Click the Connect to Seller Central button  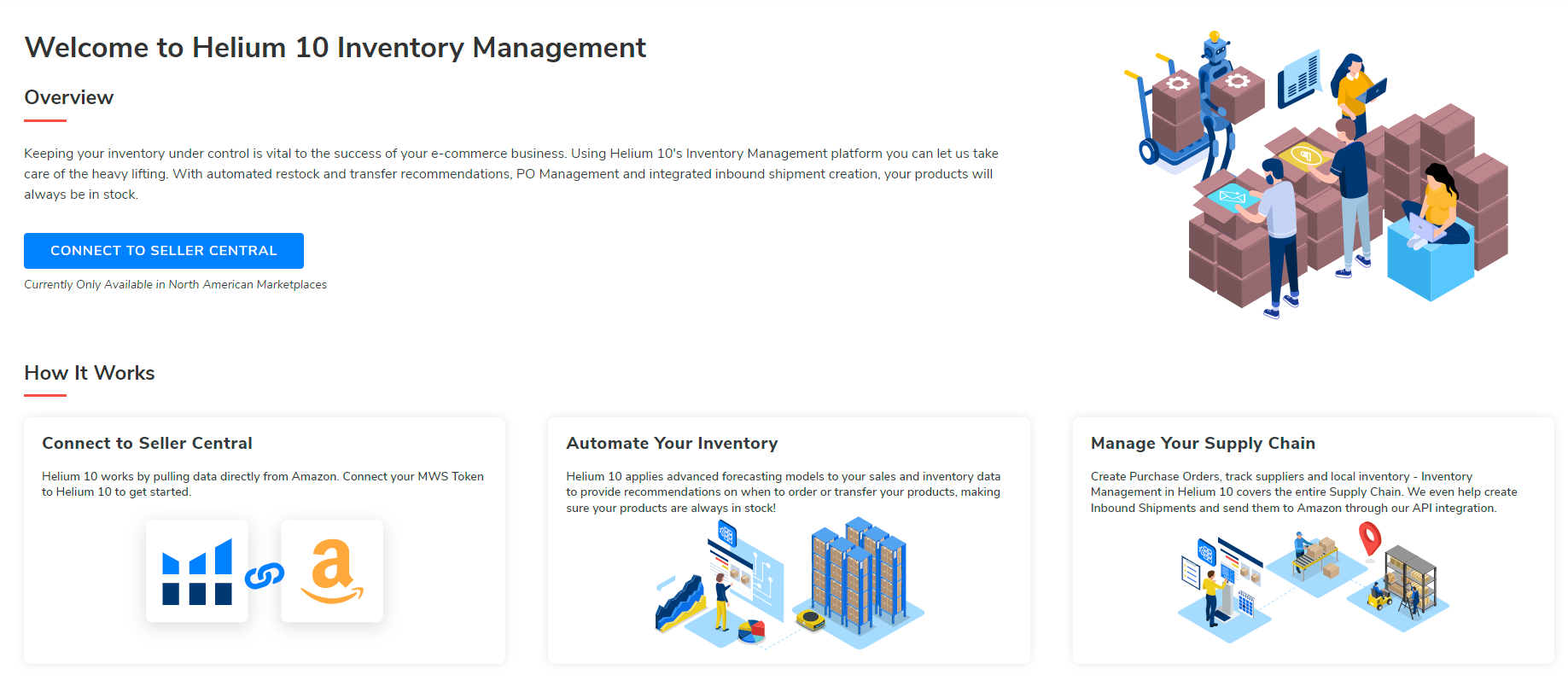pyautogui.click(x=164, y=251)
